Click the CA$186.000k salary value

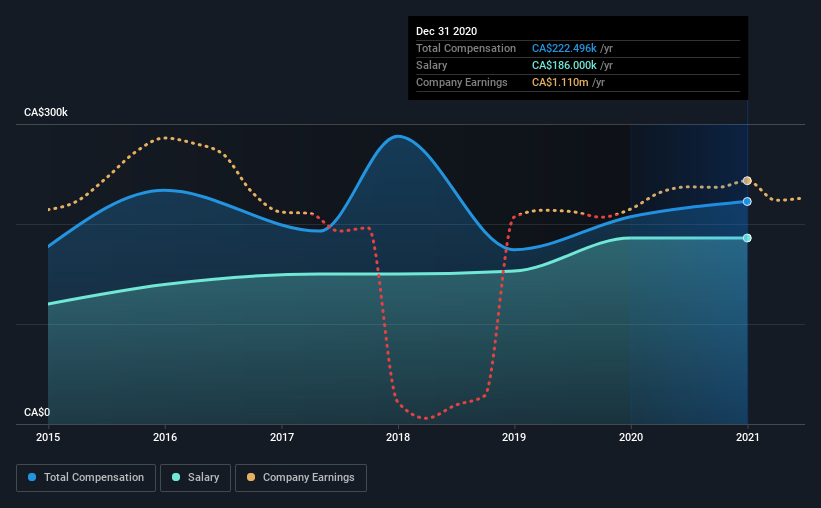point(564,65)
